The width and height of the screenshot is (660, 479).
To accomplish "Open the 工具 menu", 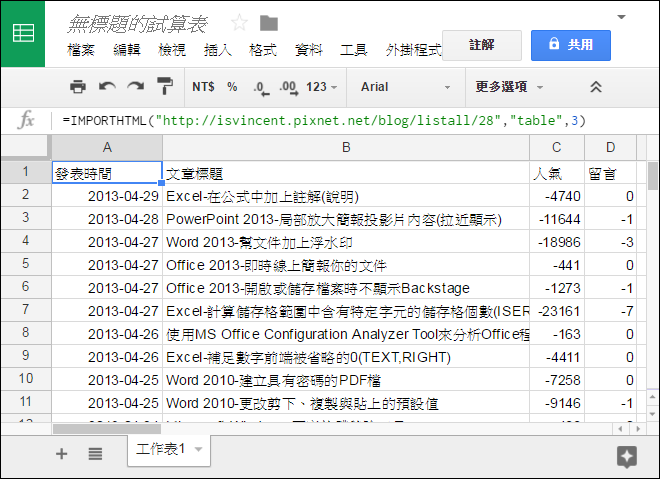I will pyautogui.click(x=354, y=50).
